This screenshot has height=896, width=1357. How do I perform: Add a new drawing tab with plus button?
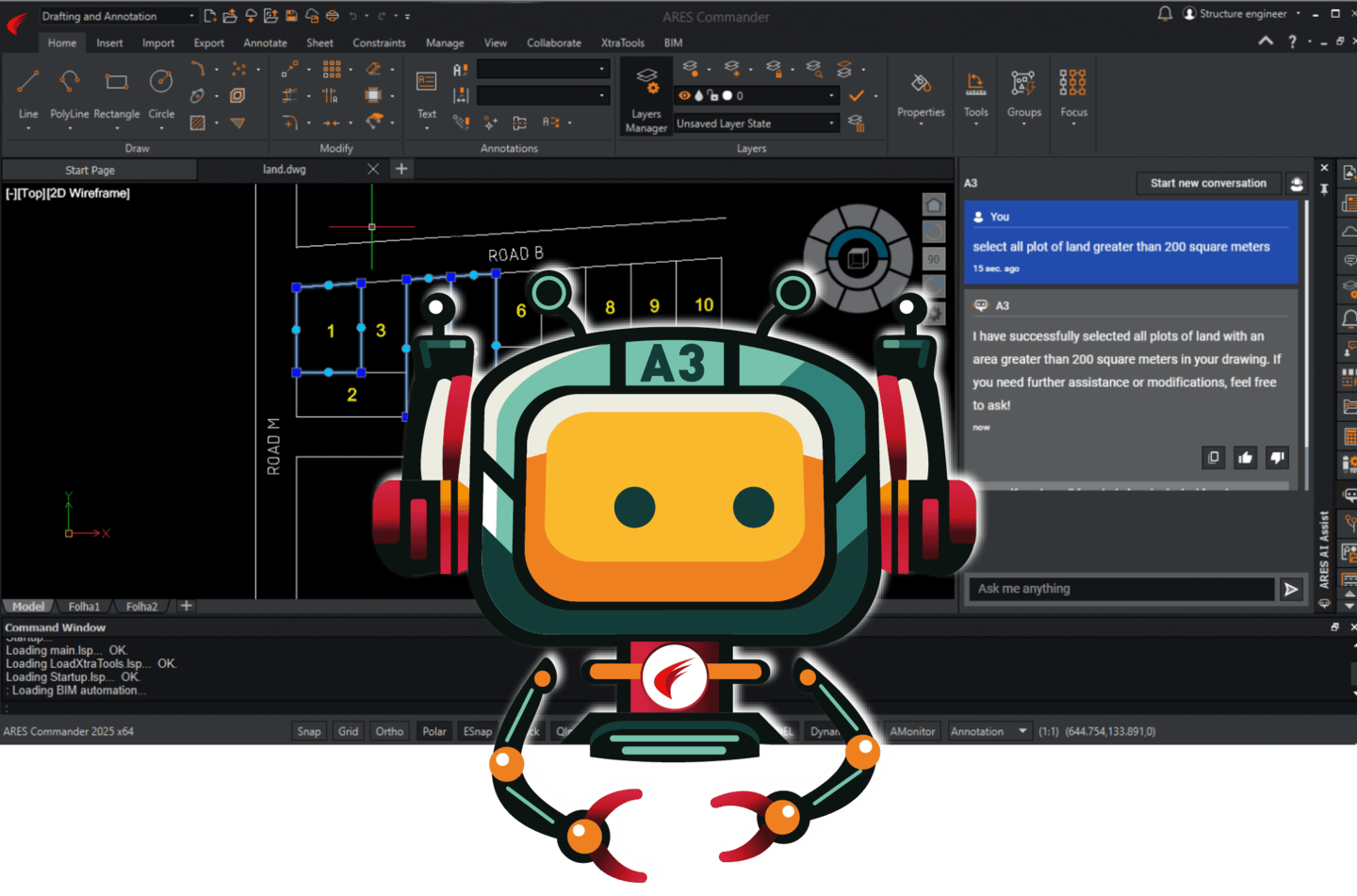click(401, 169)
